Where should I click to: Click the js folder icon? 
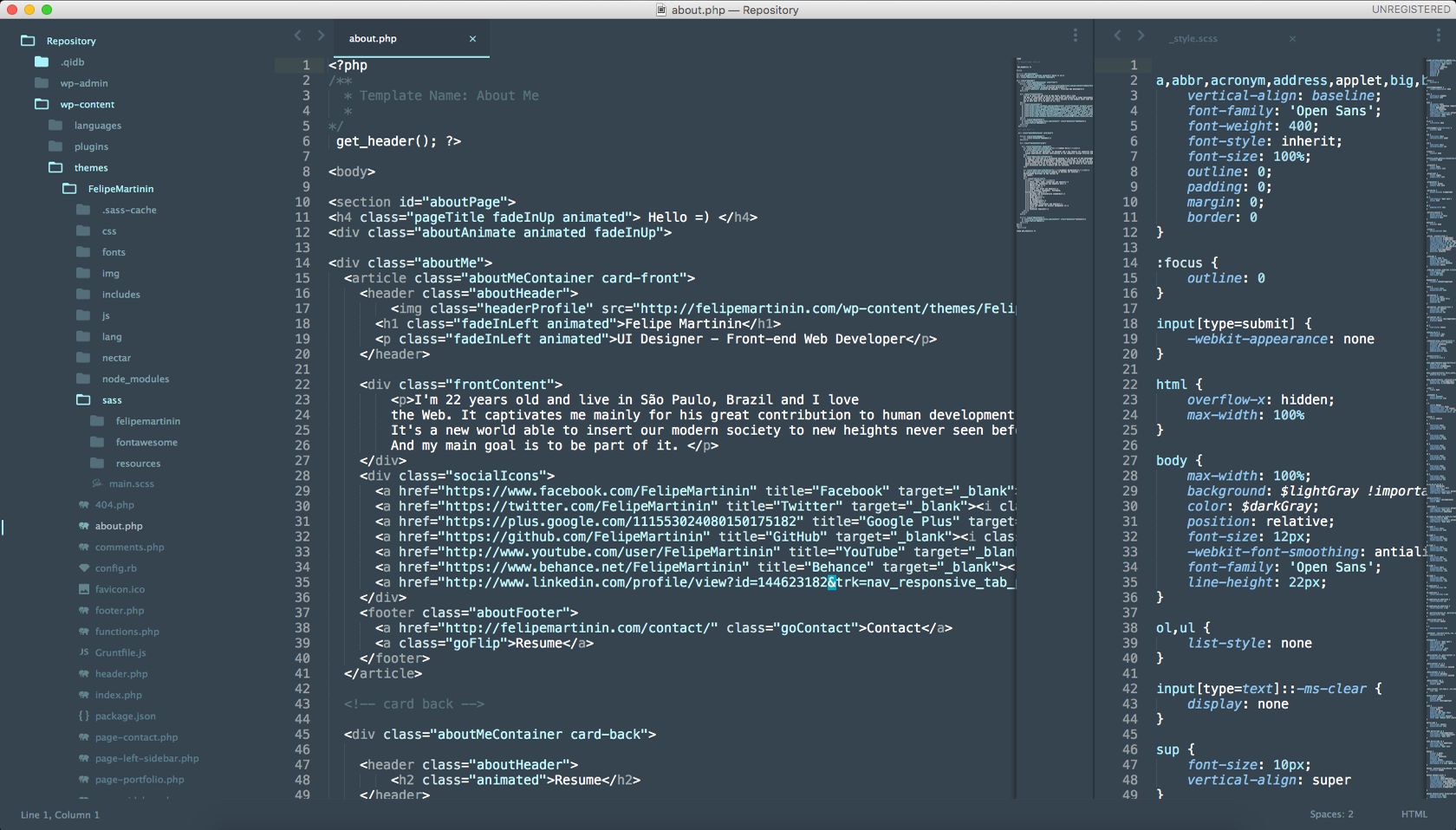click(83, 315)
